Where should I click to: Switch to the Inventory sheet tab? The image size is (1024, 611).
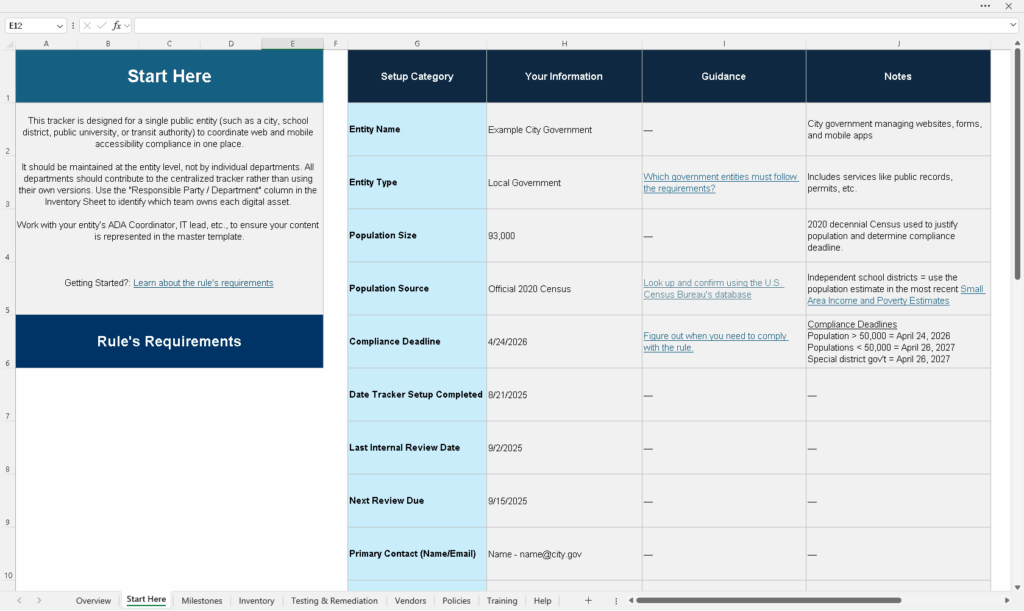click(x=256, y=601)
